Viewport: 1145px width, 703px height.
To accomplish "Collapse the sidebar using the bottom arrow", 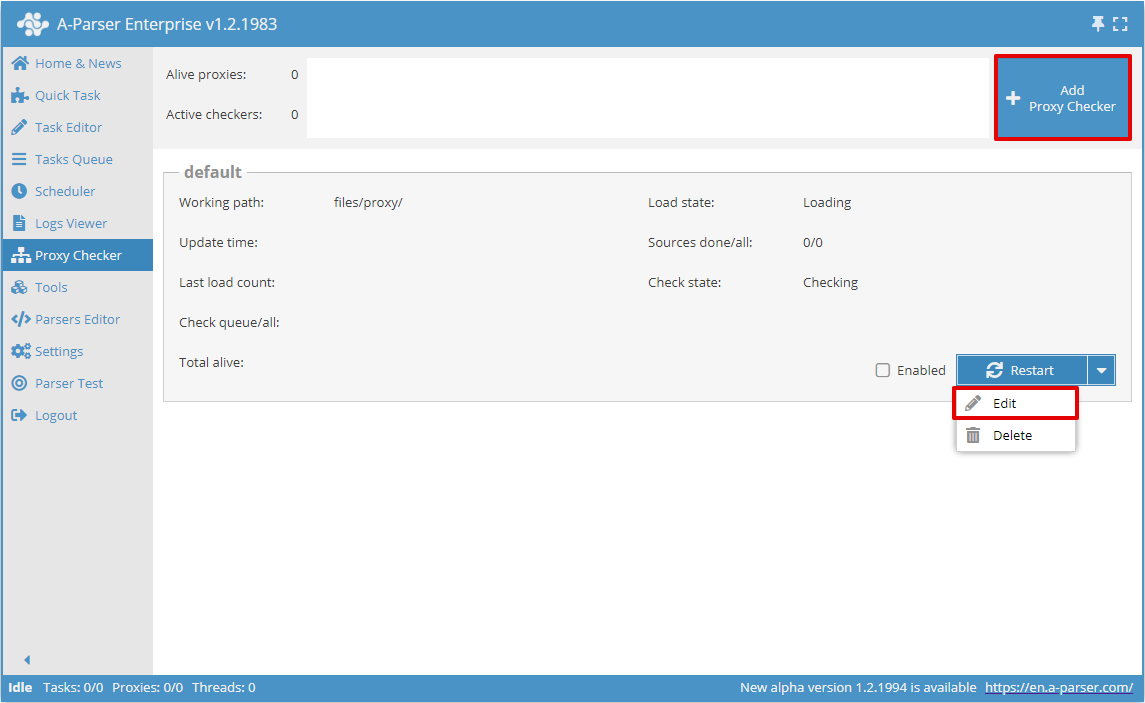I will point(27,660).
